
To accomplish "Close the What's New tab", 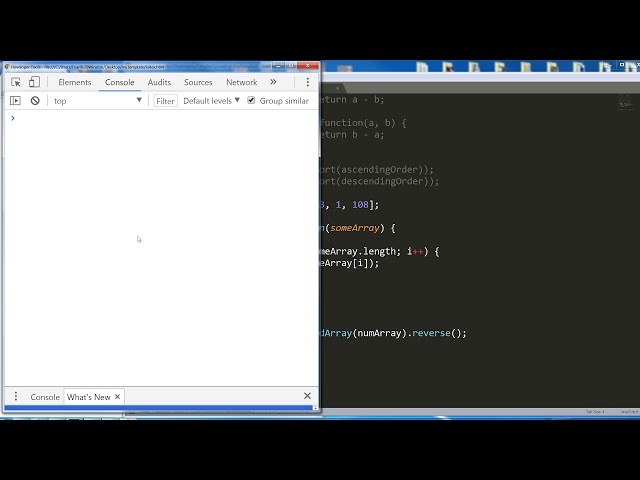I will 118,397.
